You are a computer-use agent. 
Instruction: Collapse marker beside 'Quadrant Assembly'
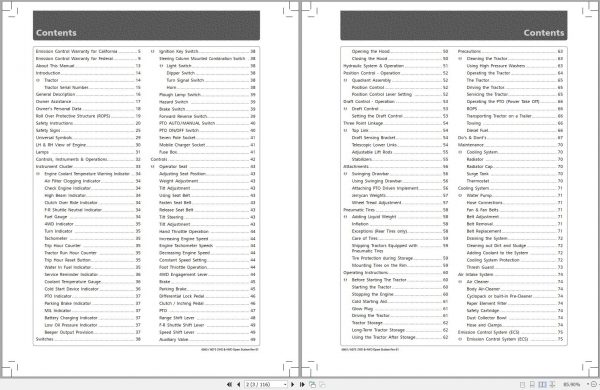[346, 80]
